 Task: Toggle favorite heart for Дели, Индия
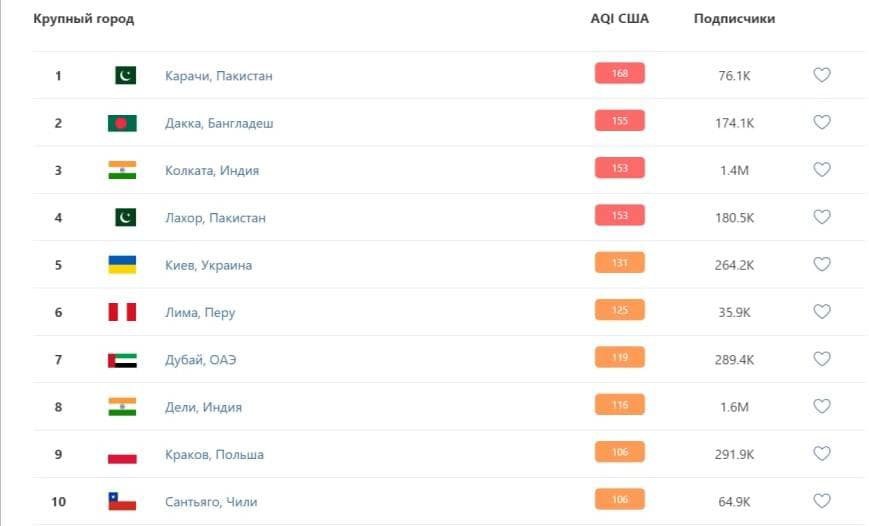point(822,407)
